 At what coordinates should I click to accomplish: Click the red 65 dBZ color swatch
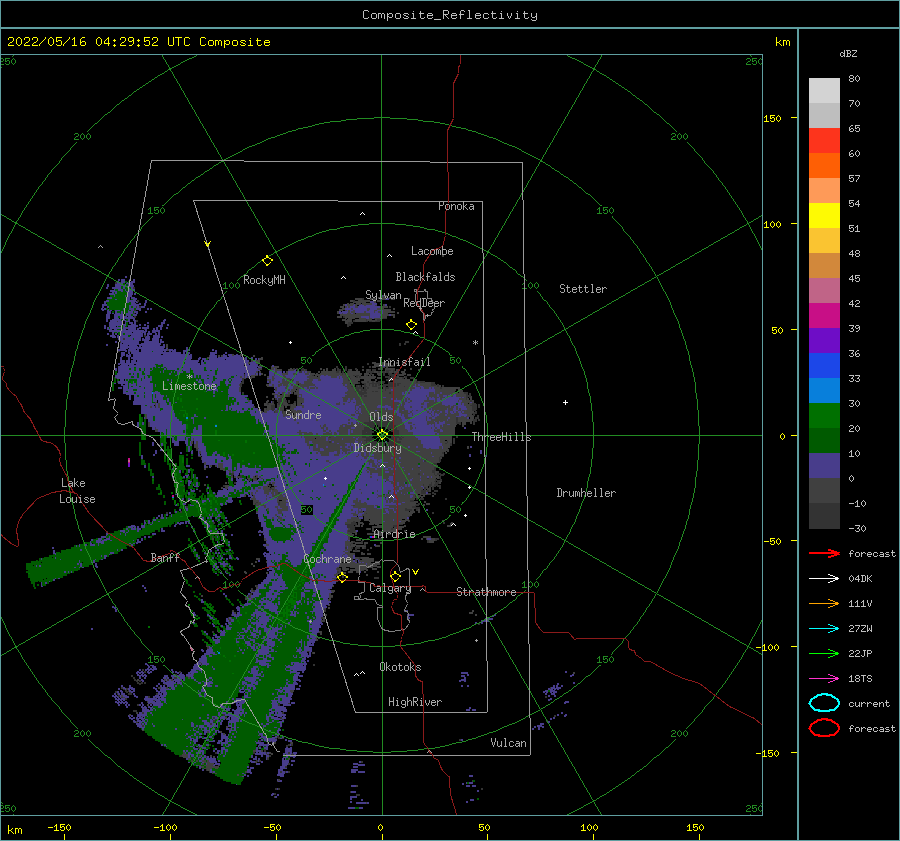[x=824, y=141]
